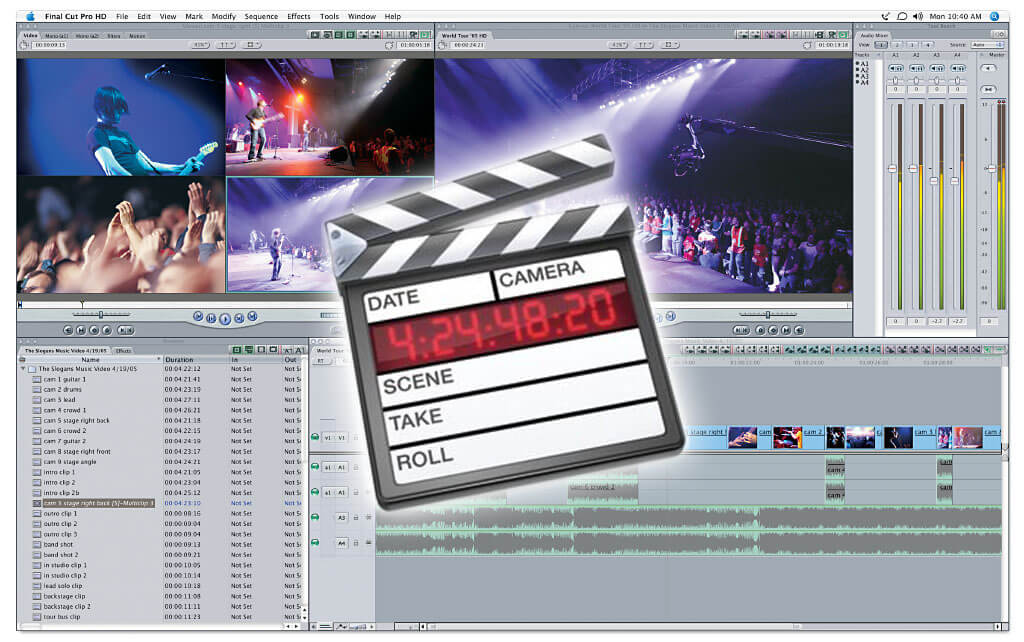Mute track A3 in the Audio Mixer
Image resolution: width=1024 pixels, height=642 pixels.
(934, 68)
